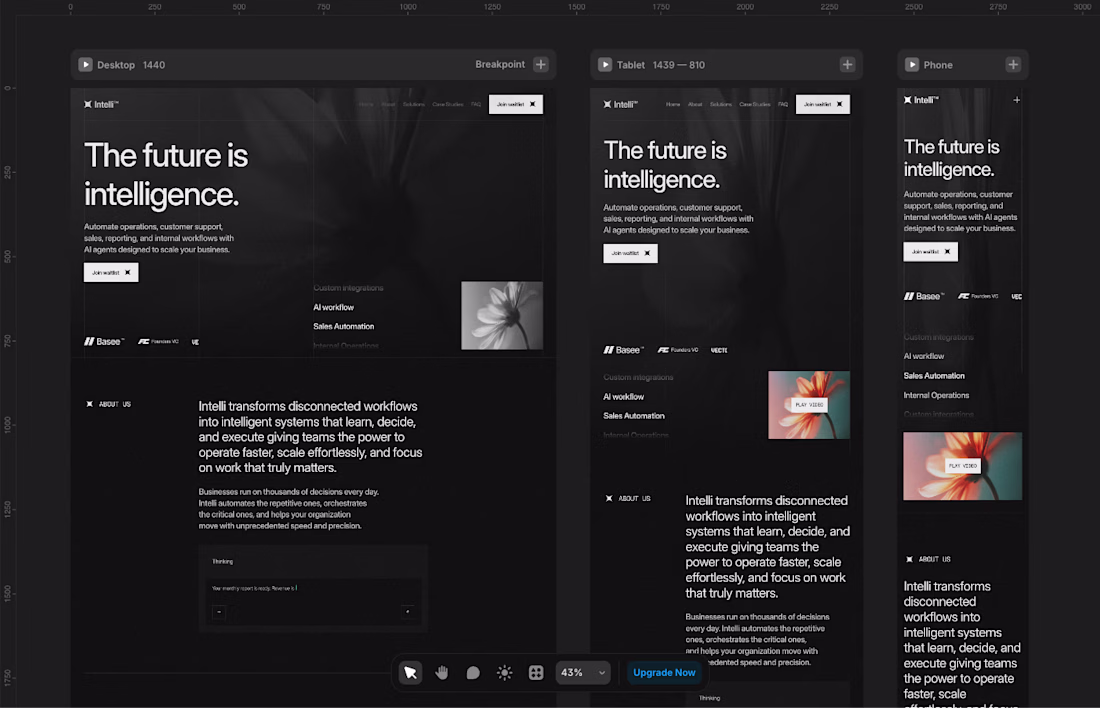This screenshot has width=1100, height=708.
Task: Select the Tablet hero heading text
Action: [x=665, y=165]
